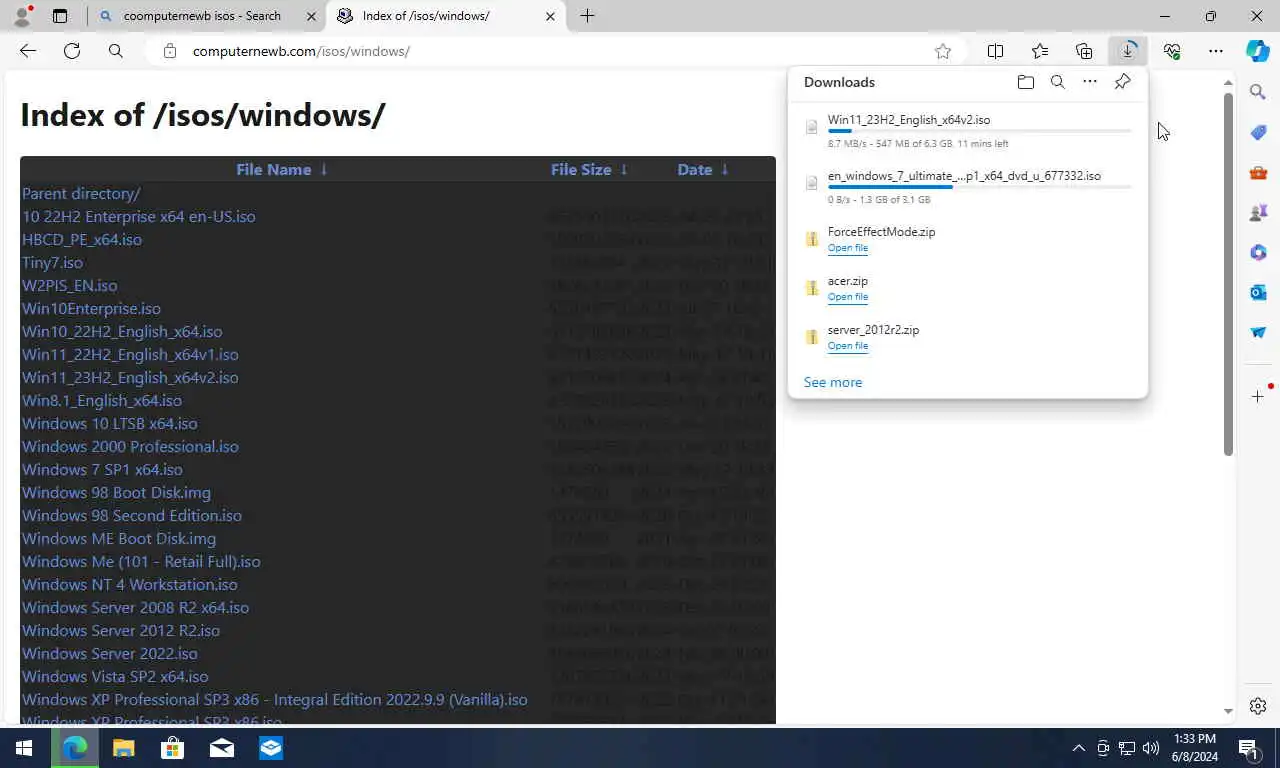Open the user profile icon

point(22,16)
